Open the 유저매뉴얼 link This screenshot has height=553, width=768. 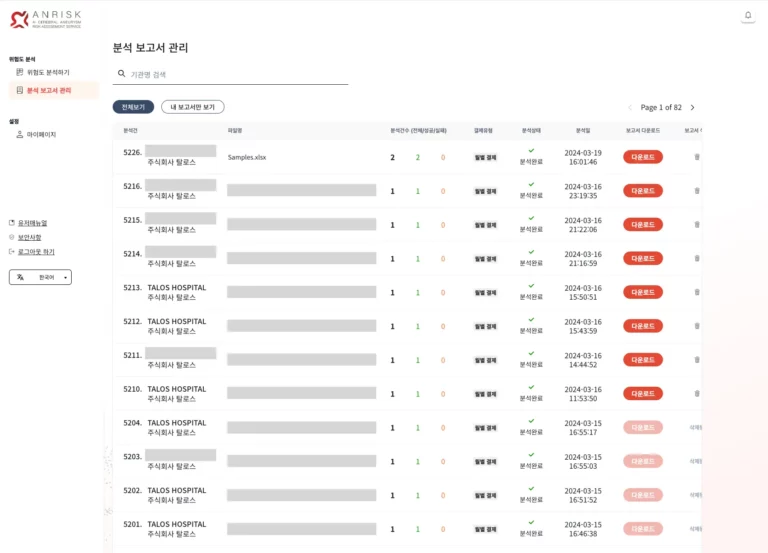(x=32, y=223)
